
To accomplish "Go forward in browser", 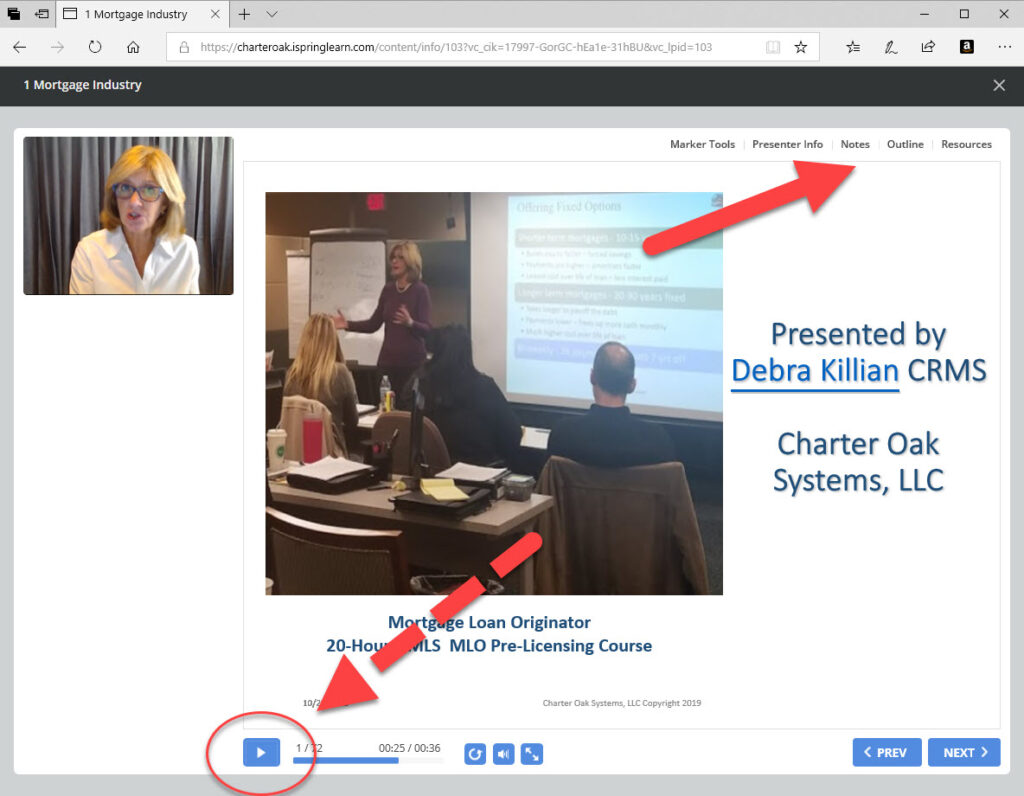I will tap(57, 47).
